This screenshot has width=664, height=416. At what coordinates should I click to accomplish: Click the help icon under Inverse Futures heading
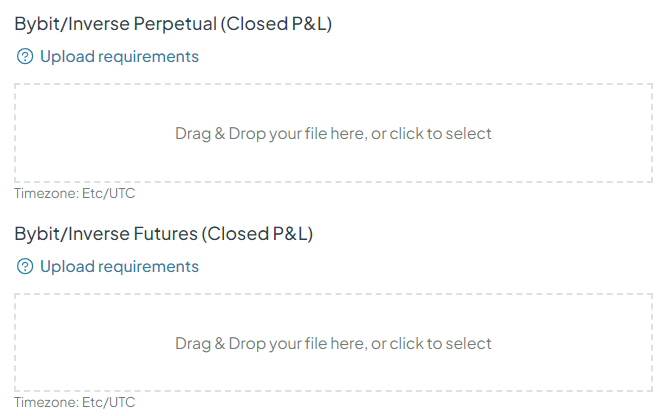25,266
